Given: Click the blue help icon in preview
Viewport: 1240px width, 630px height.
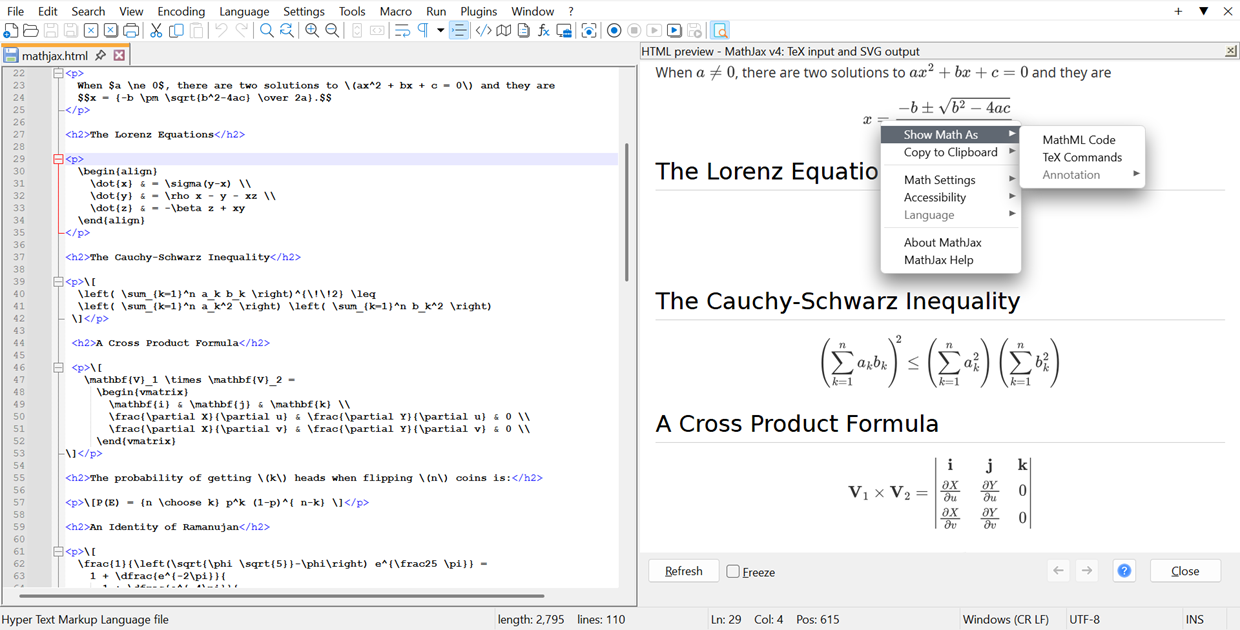Looking at the screenshot, I should point(1124,571).
